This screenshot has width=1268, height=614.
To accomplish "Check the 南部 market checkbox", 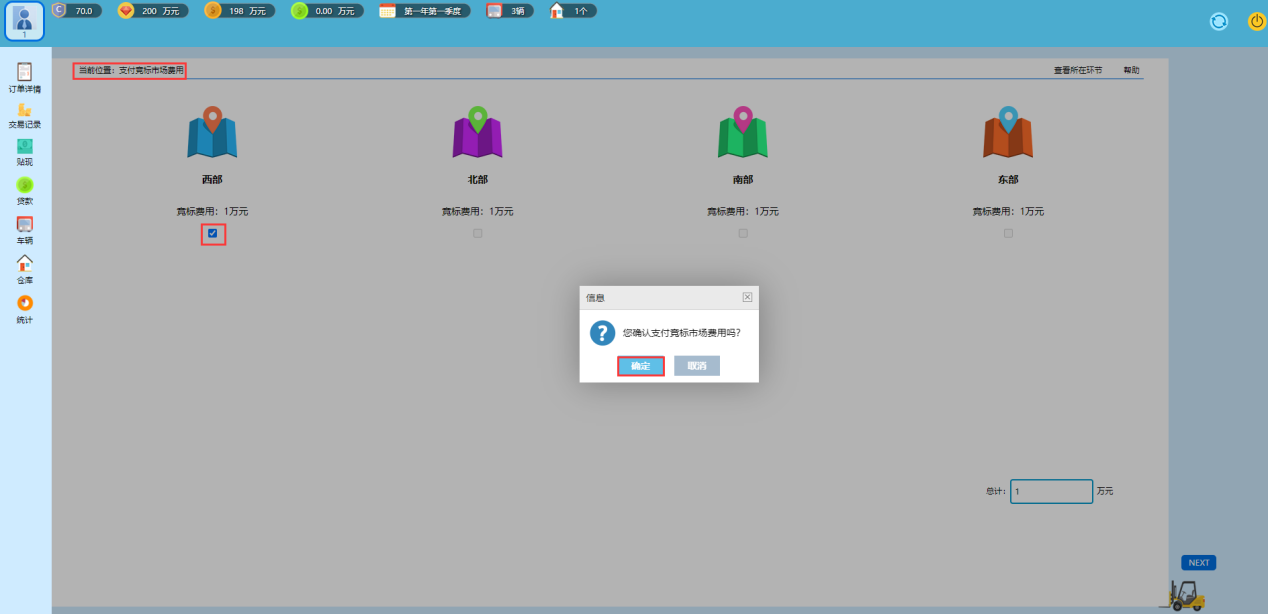I will point(743,233).
